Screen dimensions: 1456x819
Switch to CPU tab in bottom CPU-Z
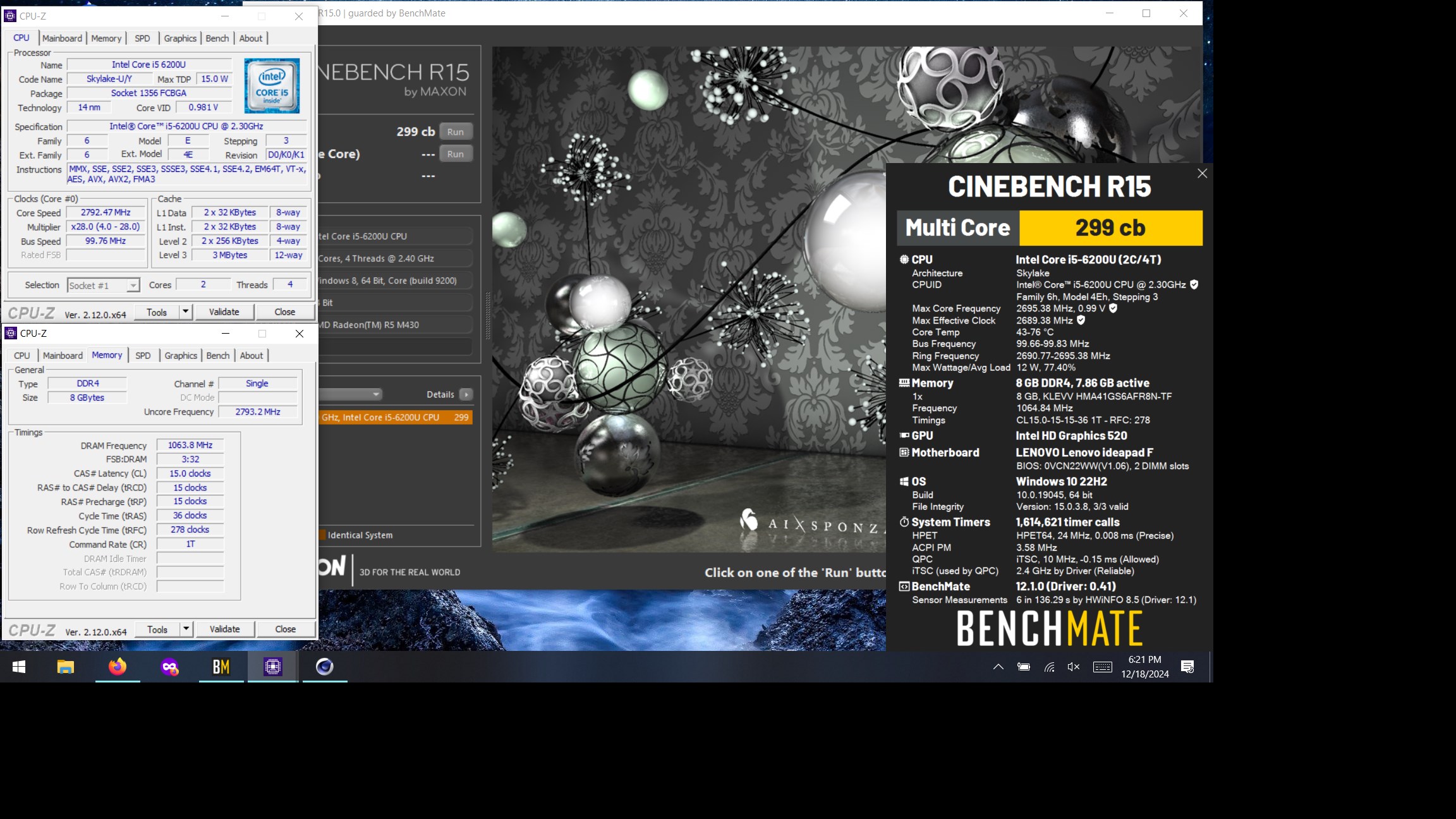pyautogui.click(x=22, y=355)
